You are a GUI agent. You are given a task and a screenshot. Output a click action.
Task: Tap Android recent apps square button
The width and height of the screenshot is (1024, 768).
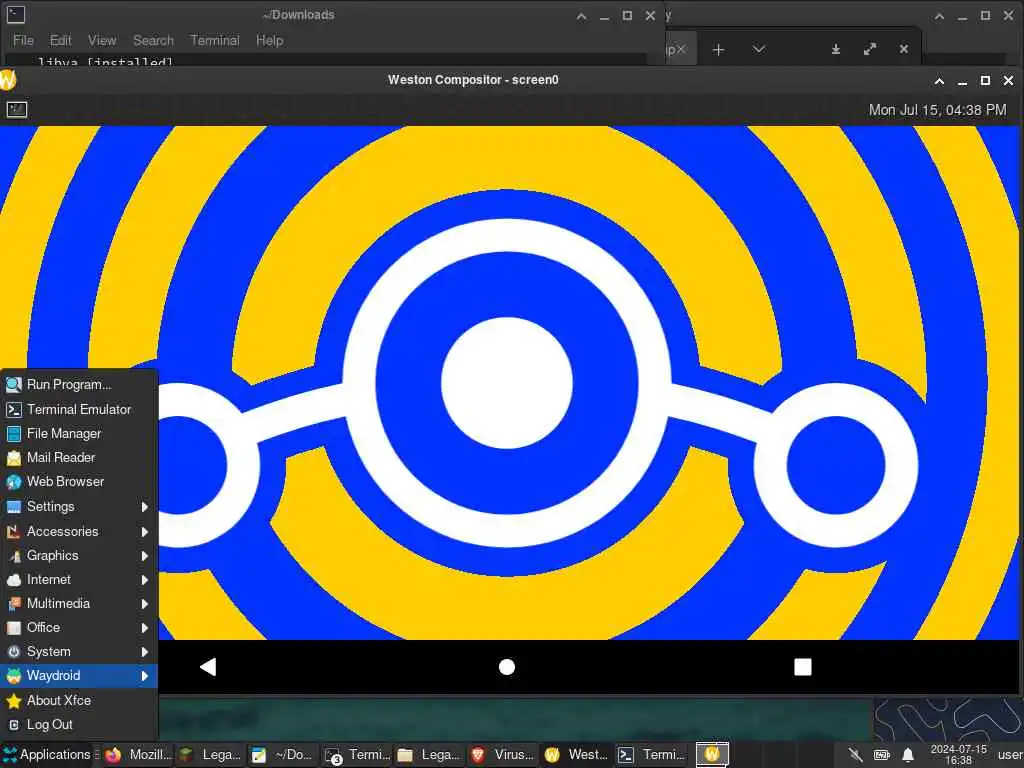click(x=803, y=667)
